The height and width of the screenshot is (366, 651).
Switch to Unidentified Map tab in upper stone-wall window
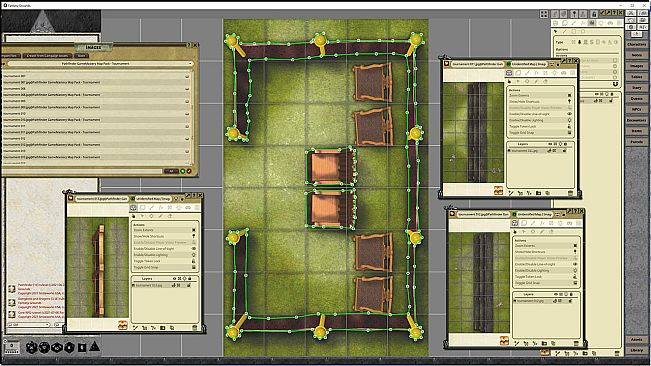click(529, 64)
